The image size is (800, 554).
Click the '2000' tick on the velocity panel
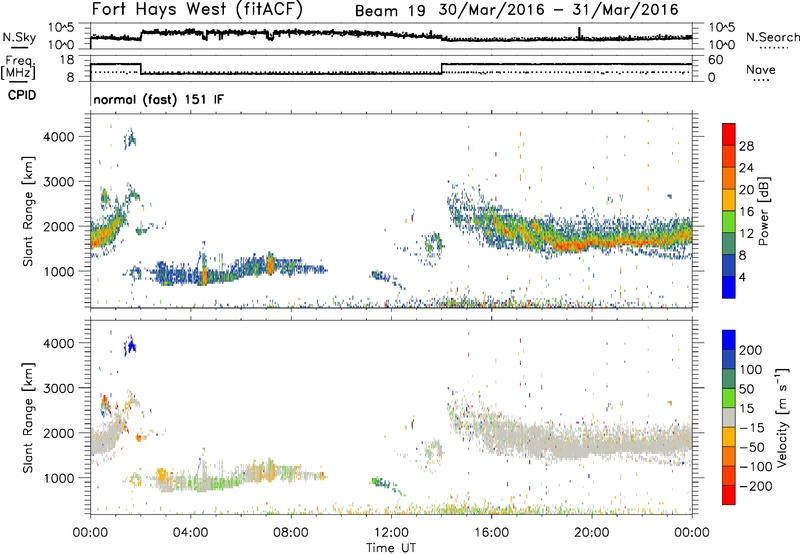point(59,433)
